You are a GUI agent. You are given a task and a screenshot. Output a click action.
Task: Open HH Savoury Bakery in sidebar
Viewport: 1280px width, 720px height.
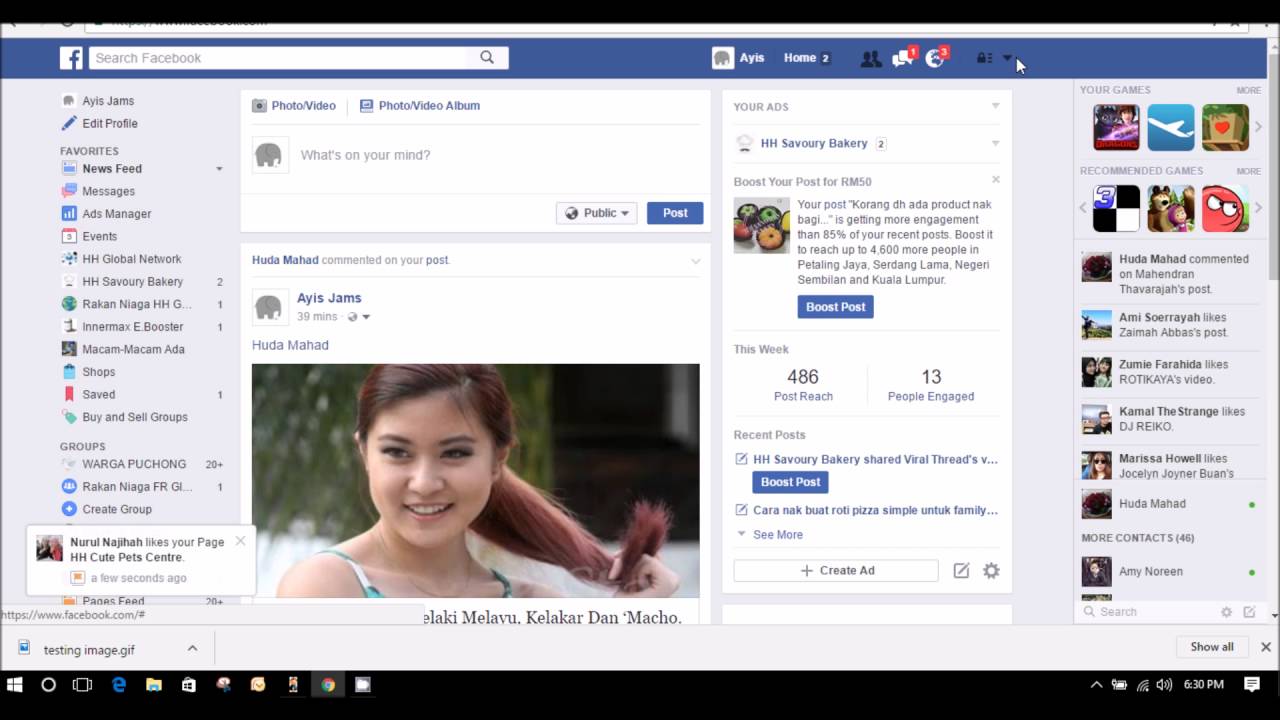coord(133,282)
